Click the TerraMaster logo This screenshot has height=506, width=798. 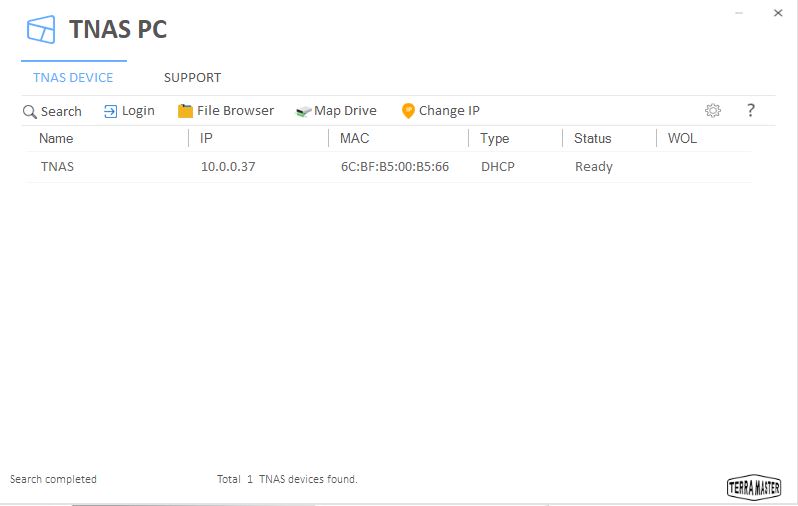click(x=754, y=488)
